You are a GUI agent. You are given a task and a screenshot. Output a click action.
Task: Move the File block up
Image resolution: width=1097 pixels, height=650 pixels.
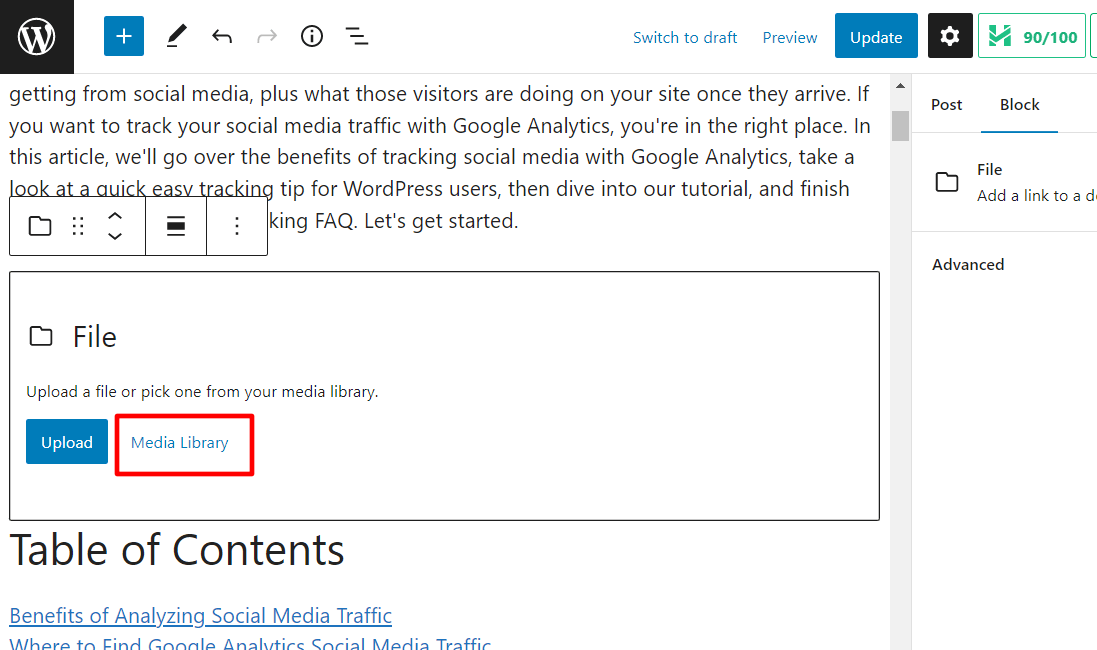[x=115, y=214]
